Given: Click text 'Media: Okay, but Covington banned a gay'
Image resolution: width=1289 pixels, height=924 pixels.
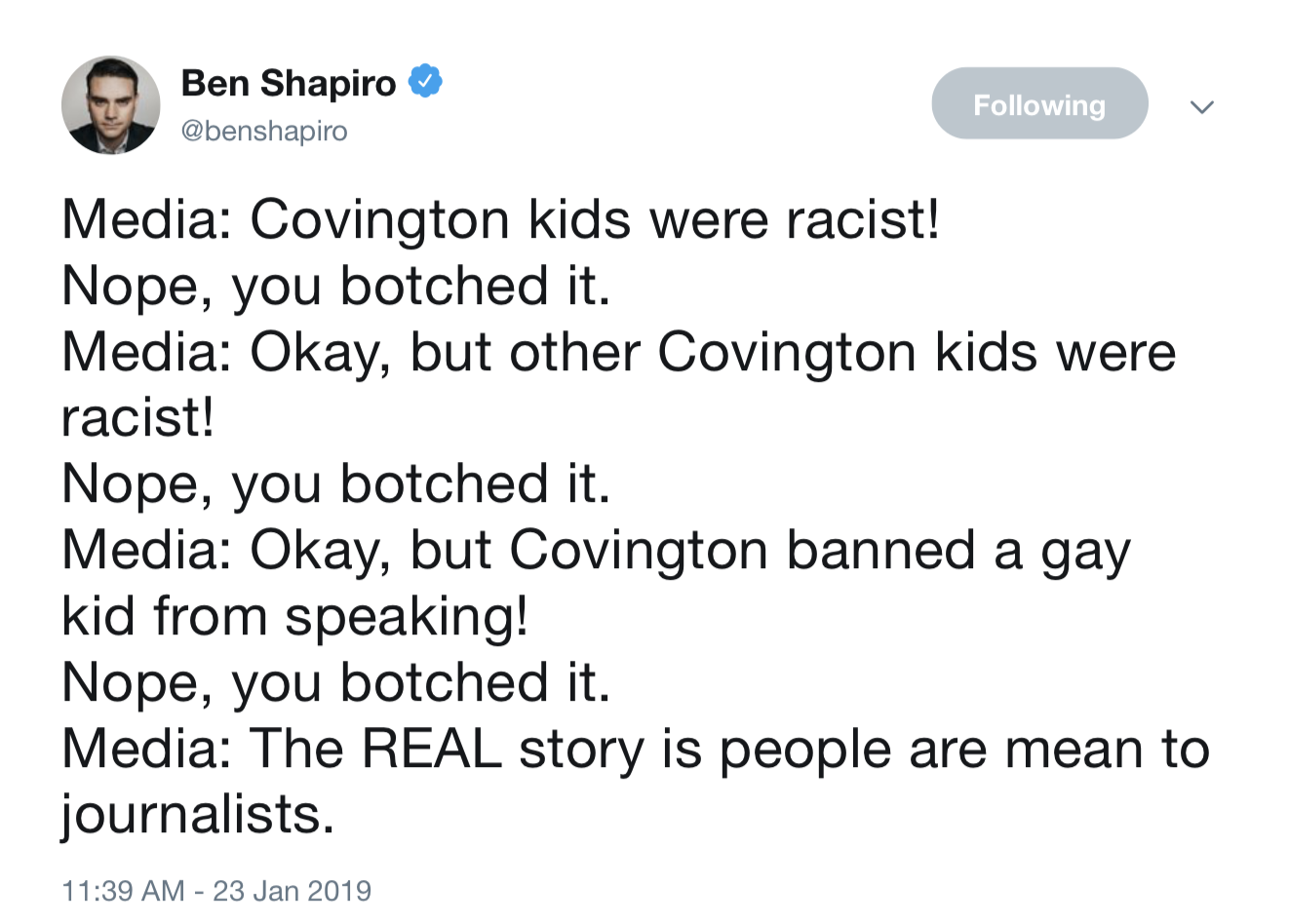Looking at the screenshot, I should coord(596,551).
